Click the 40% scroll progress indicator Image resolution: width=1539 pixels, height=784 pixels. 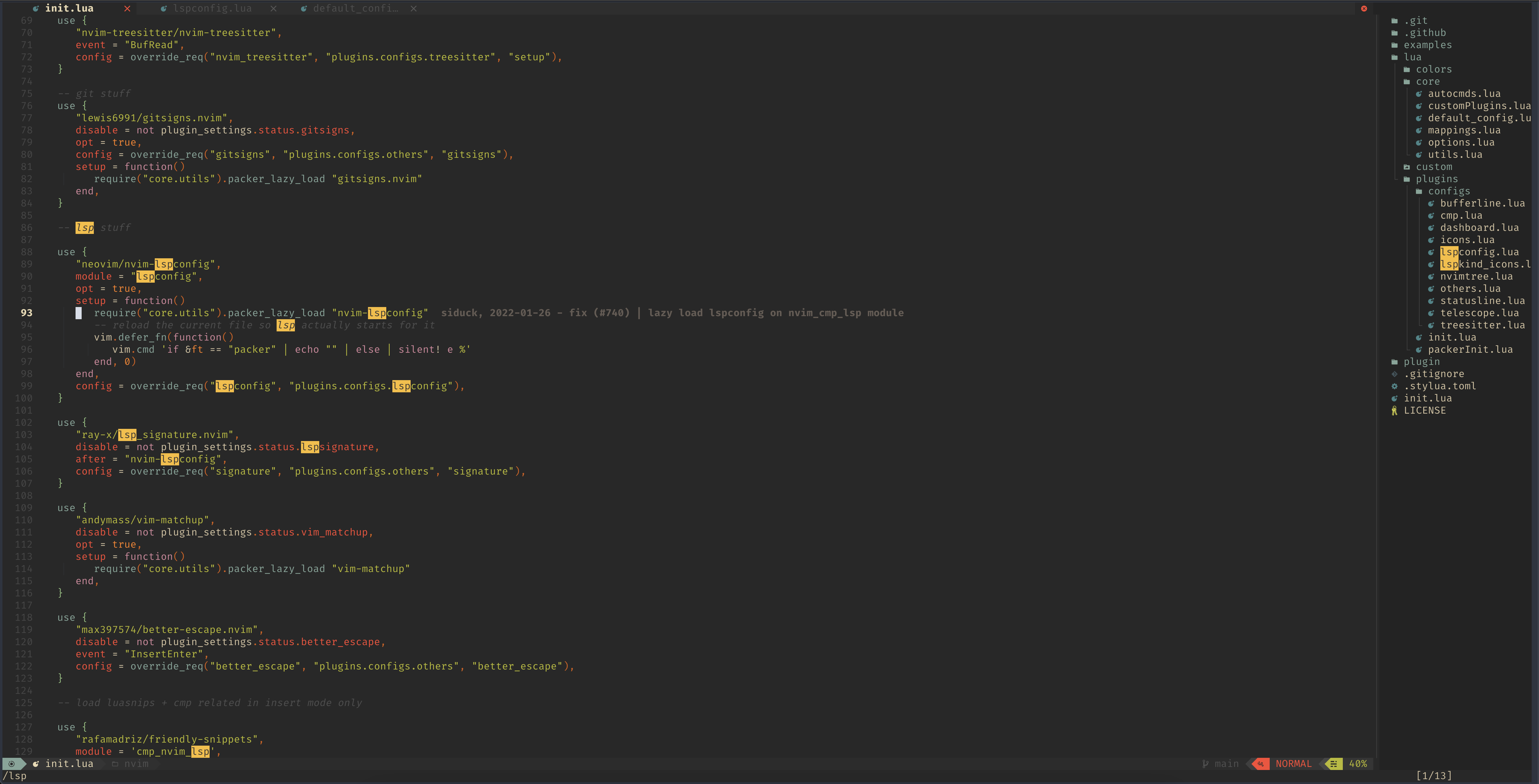[1359, 764]
